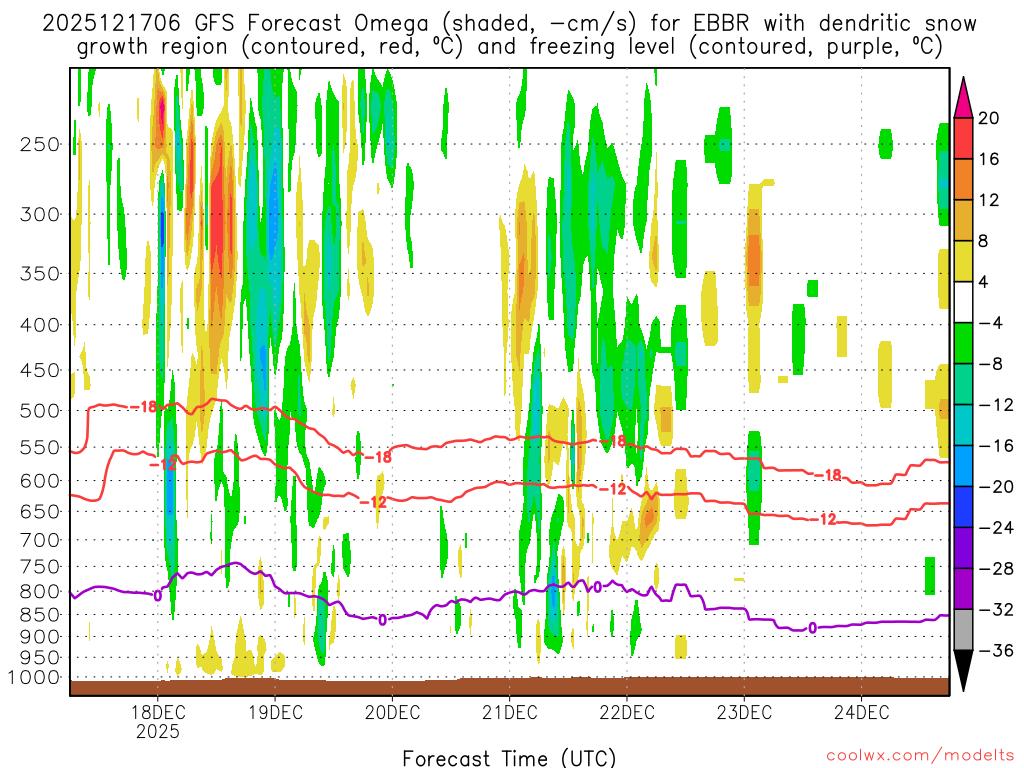The image size is (1024, 768).
Task: Click the 850 pressure level label
Action: pyautogui.click(x=40, y=615)
